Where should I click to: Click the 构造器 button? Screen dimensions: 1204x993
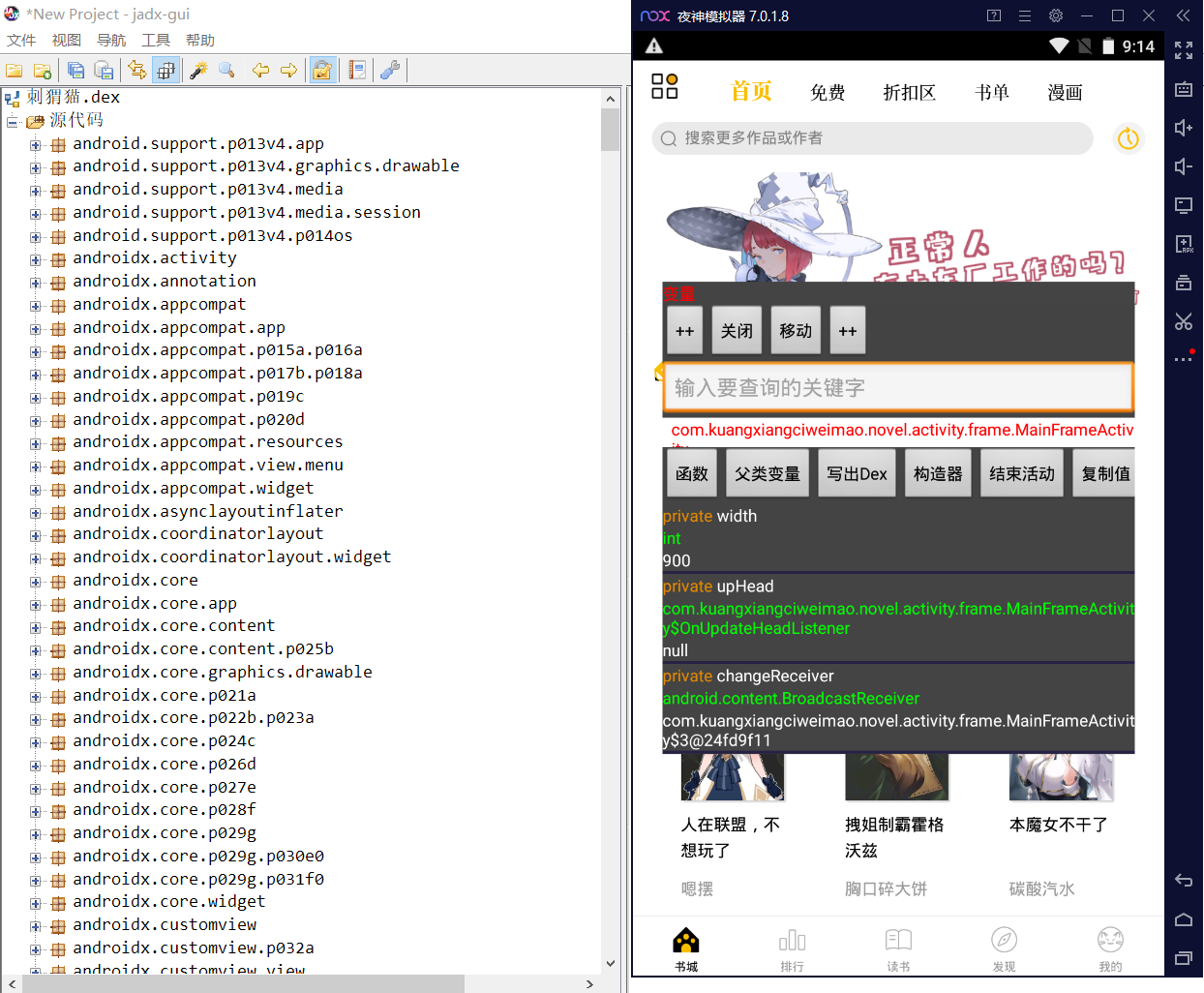coord(938,473)
